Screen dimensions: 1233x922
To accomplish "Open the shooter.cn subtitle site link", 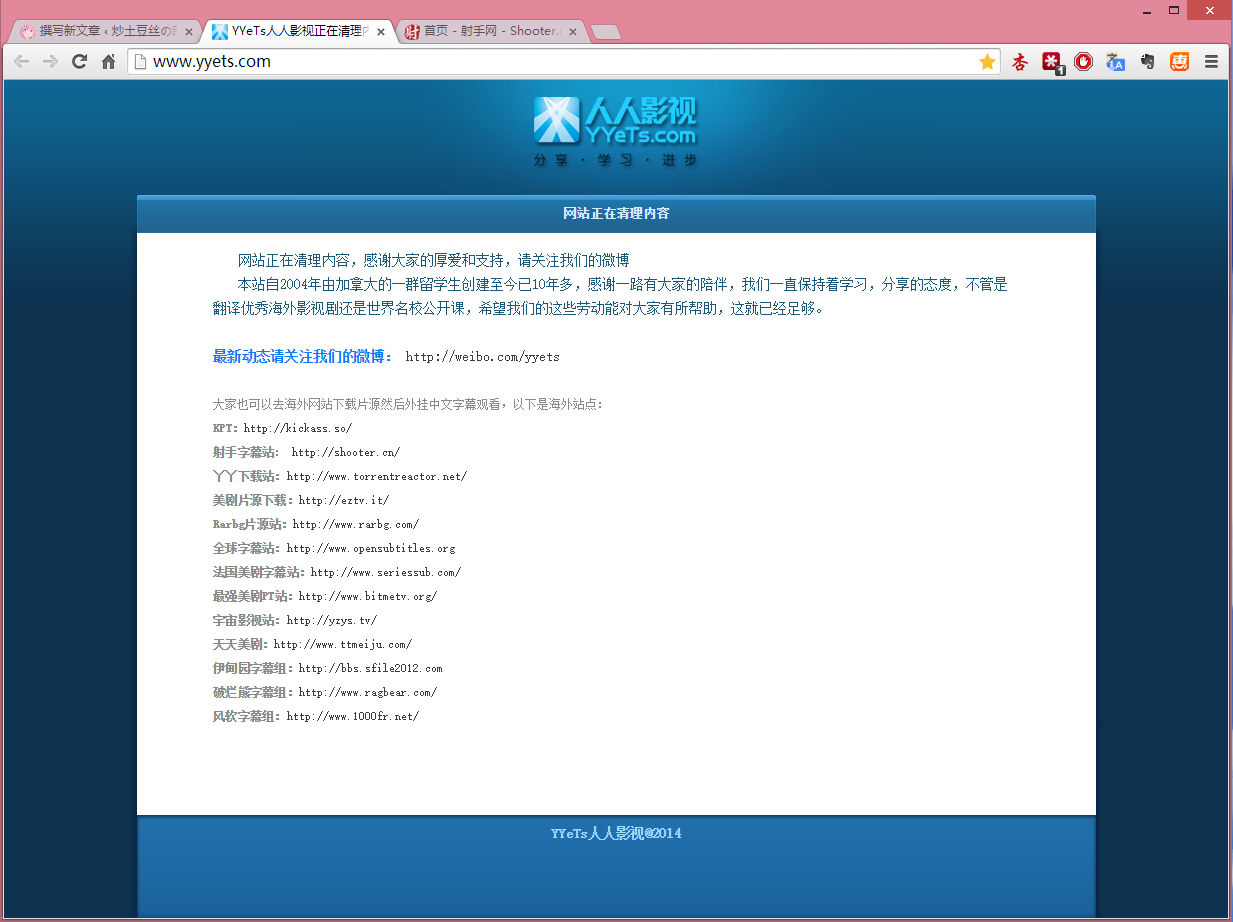I will pyautogui.click(x=345, y=452).
